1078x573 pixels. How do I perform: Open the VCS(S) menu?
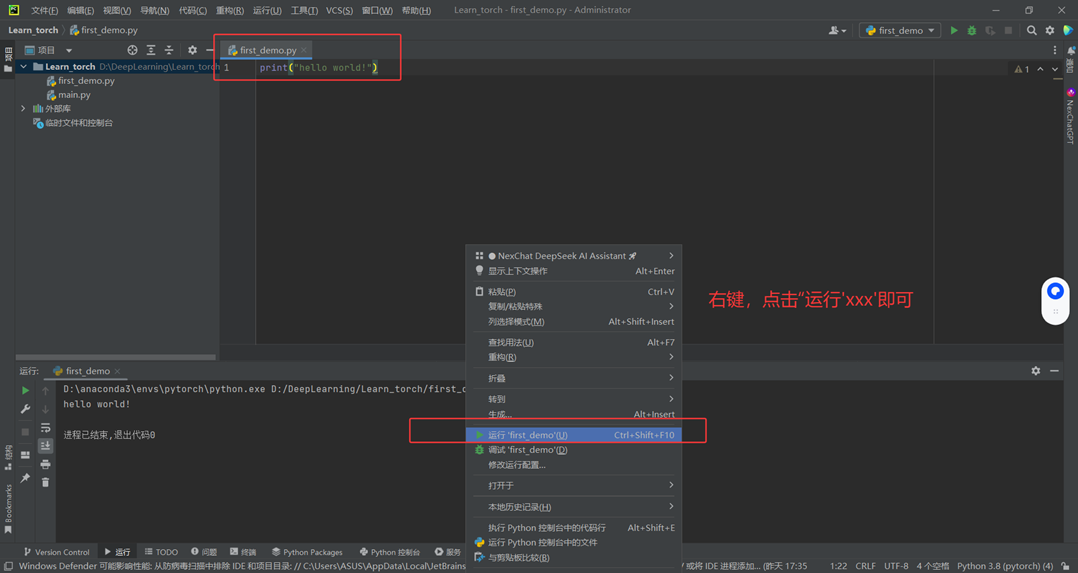pyautogui.click(x=339, y=10)
